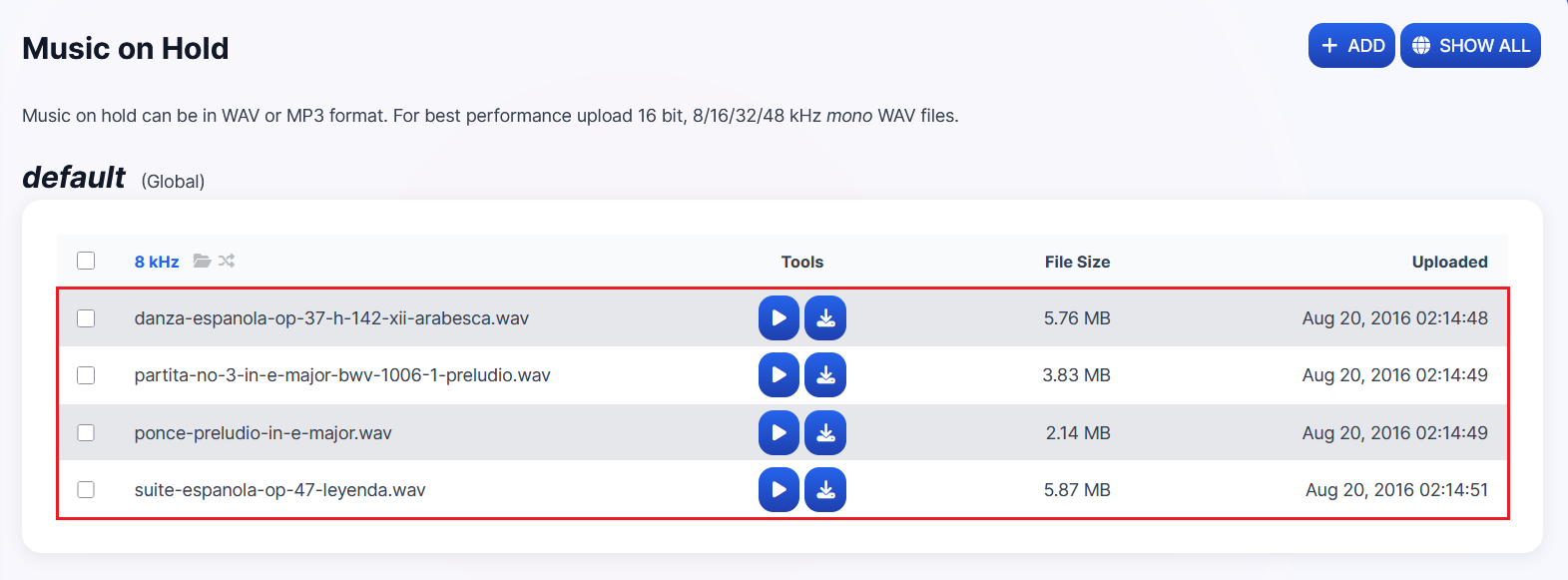
Task: Download suite-espanola-op-47-leyenda.wav
Action: tap(825, 490)
